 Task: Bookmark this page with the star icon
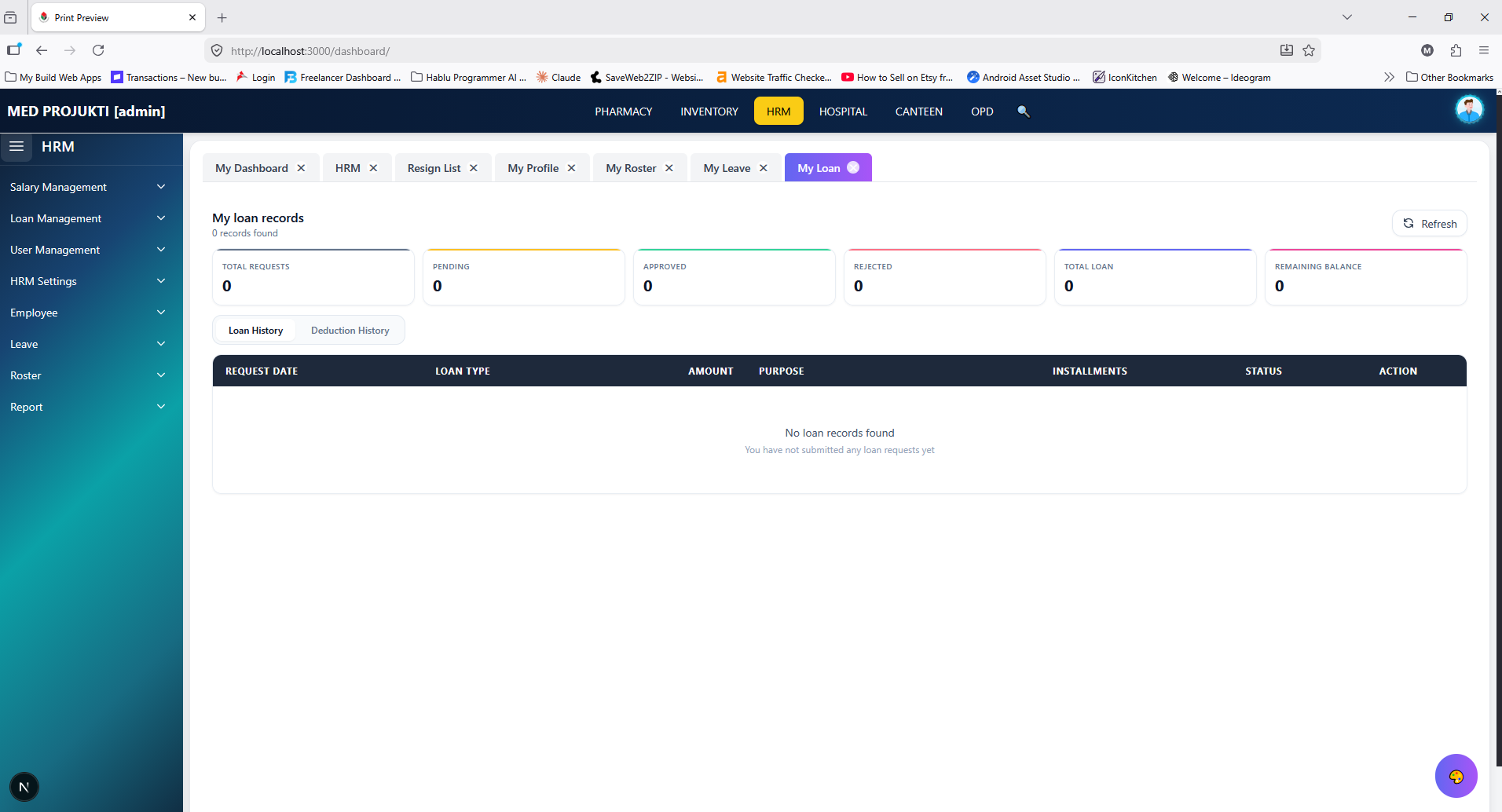(x=1309, y=50)
